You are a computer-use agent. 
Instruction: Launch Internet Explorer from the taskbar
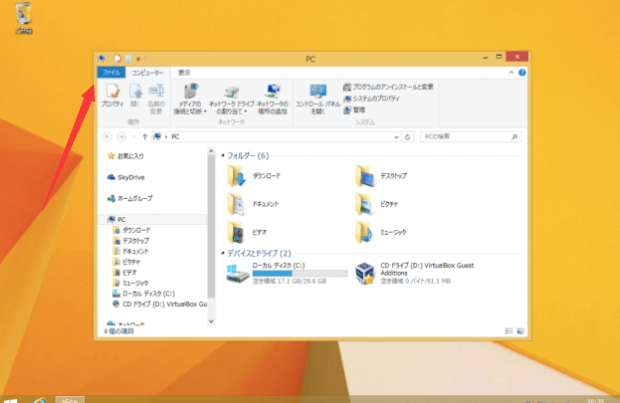pos(40,400)
